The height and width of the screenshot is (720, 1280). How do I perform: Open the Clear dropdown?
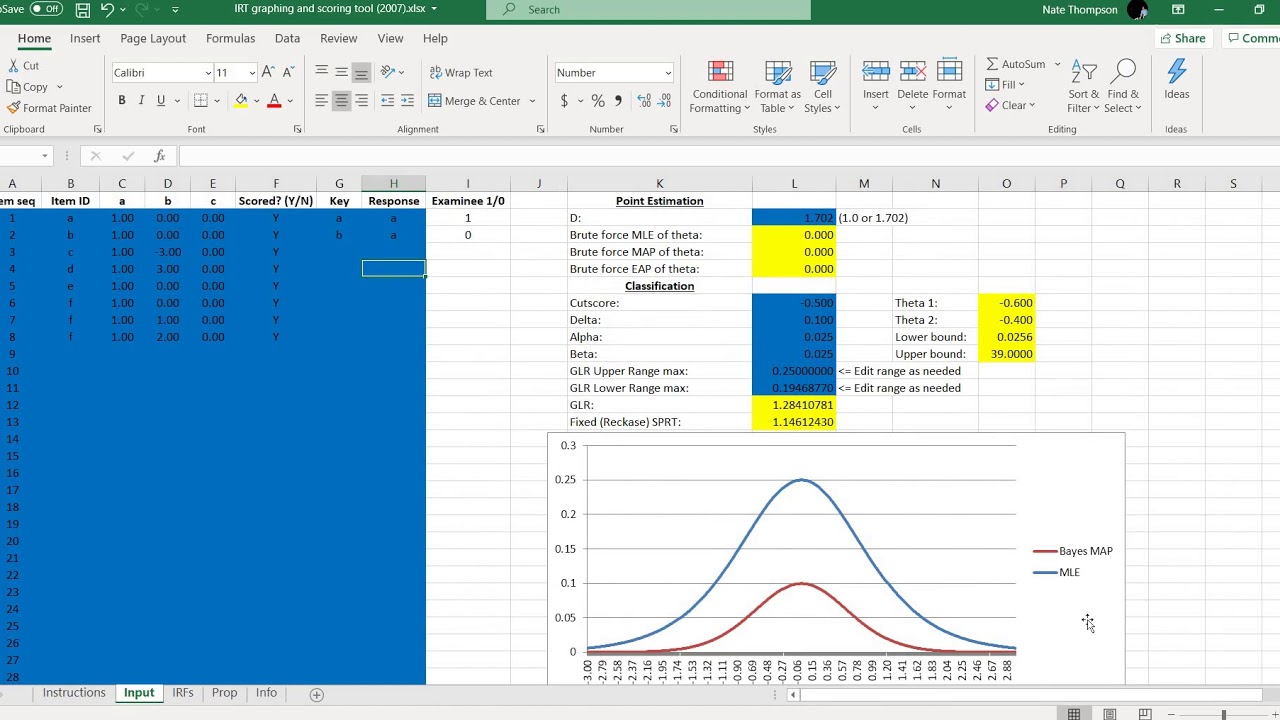click(1010, 106)
